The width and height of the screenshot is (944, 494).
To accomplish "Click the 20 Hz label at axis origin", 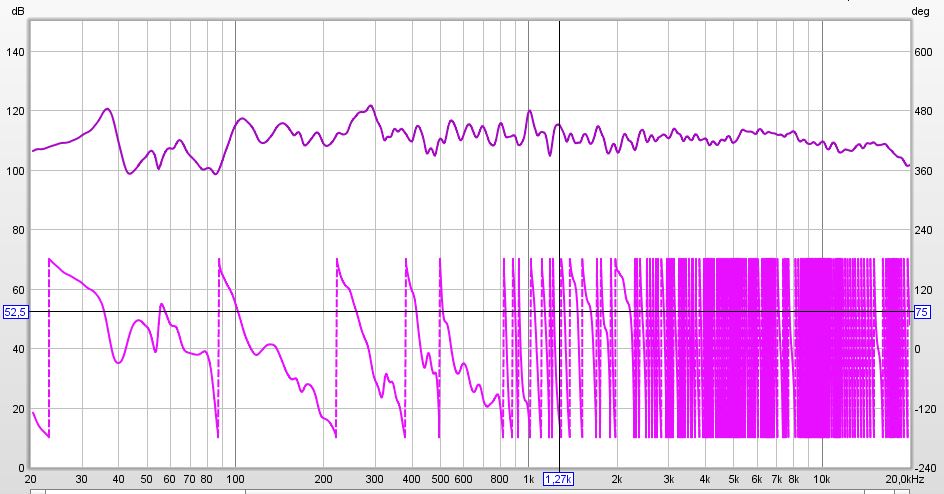I will (32, 479).
